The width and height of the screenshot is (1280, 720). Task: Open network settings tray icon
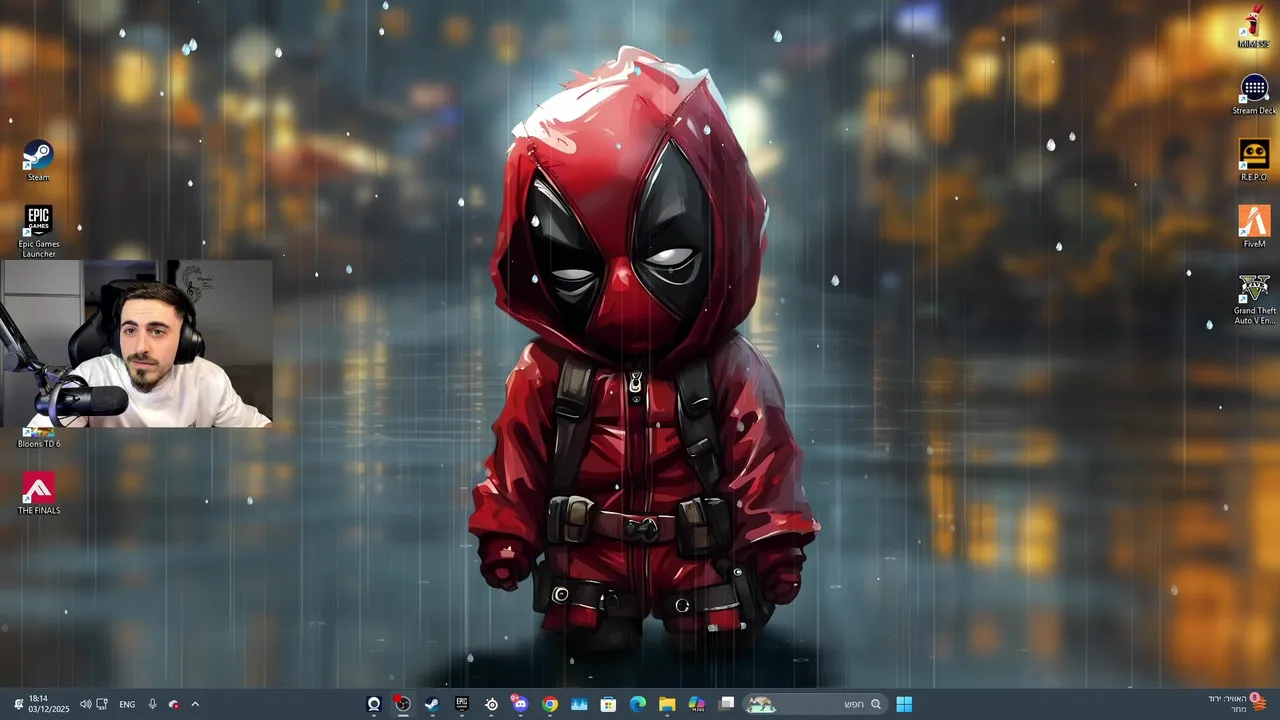[102, 704]
